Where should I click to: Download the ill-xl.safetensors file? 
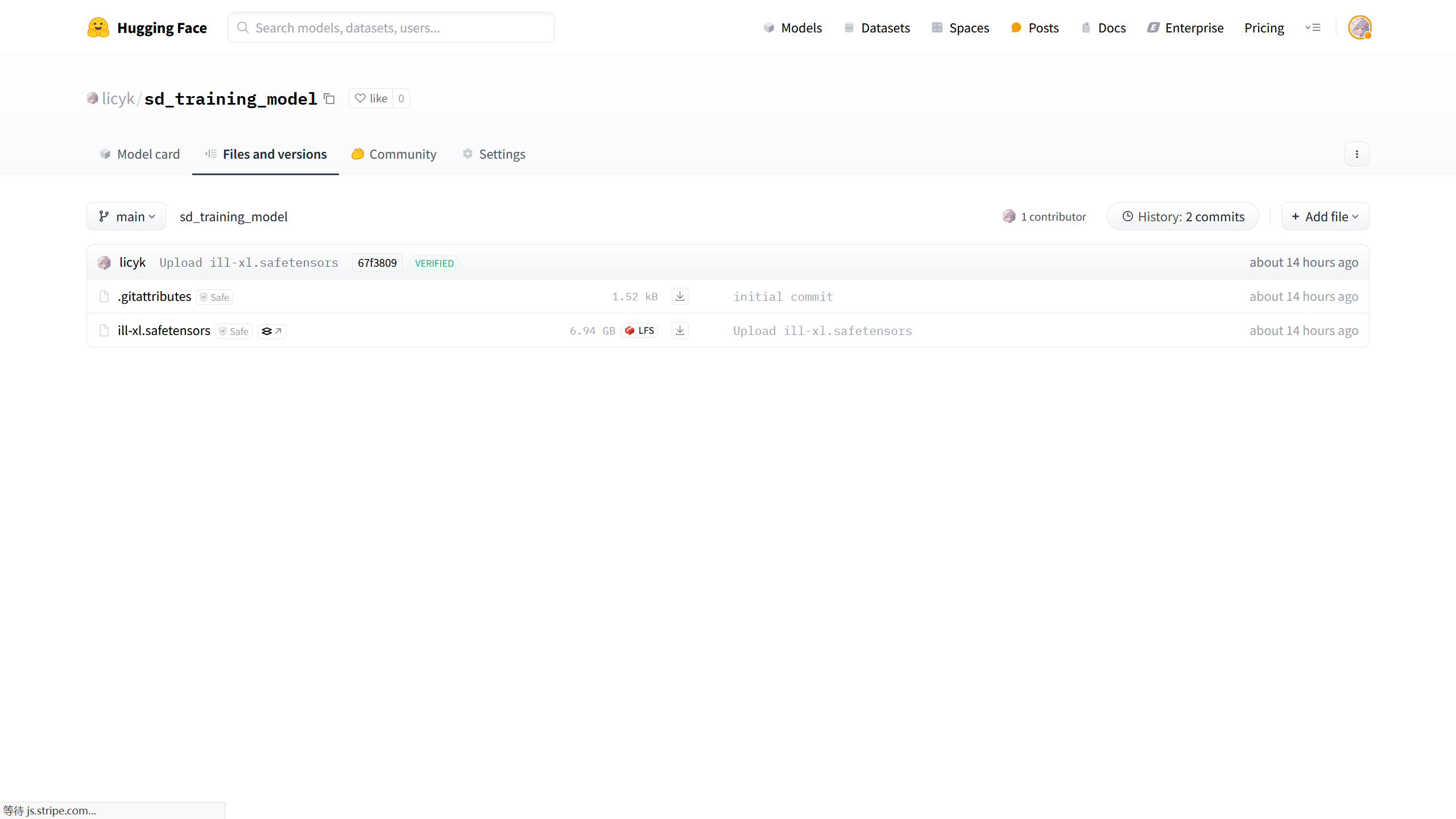tap(680, 330)
